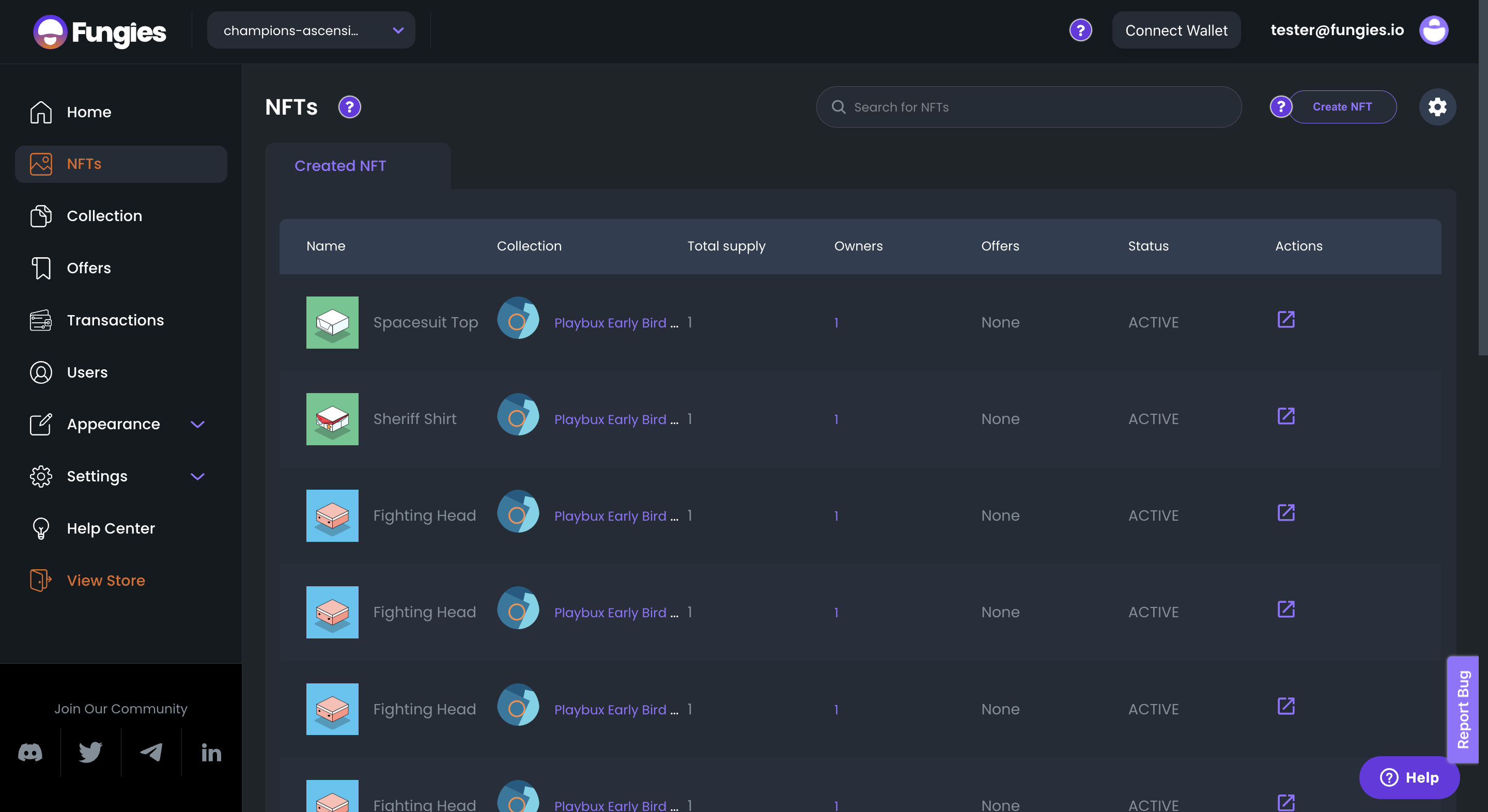Click the View Store menu item
1488x812 pixels.
(106, 580)
